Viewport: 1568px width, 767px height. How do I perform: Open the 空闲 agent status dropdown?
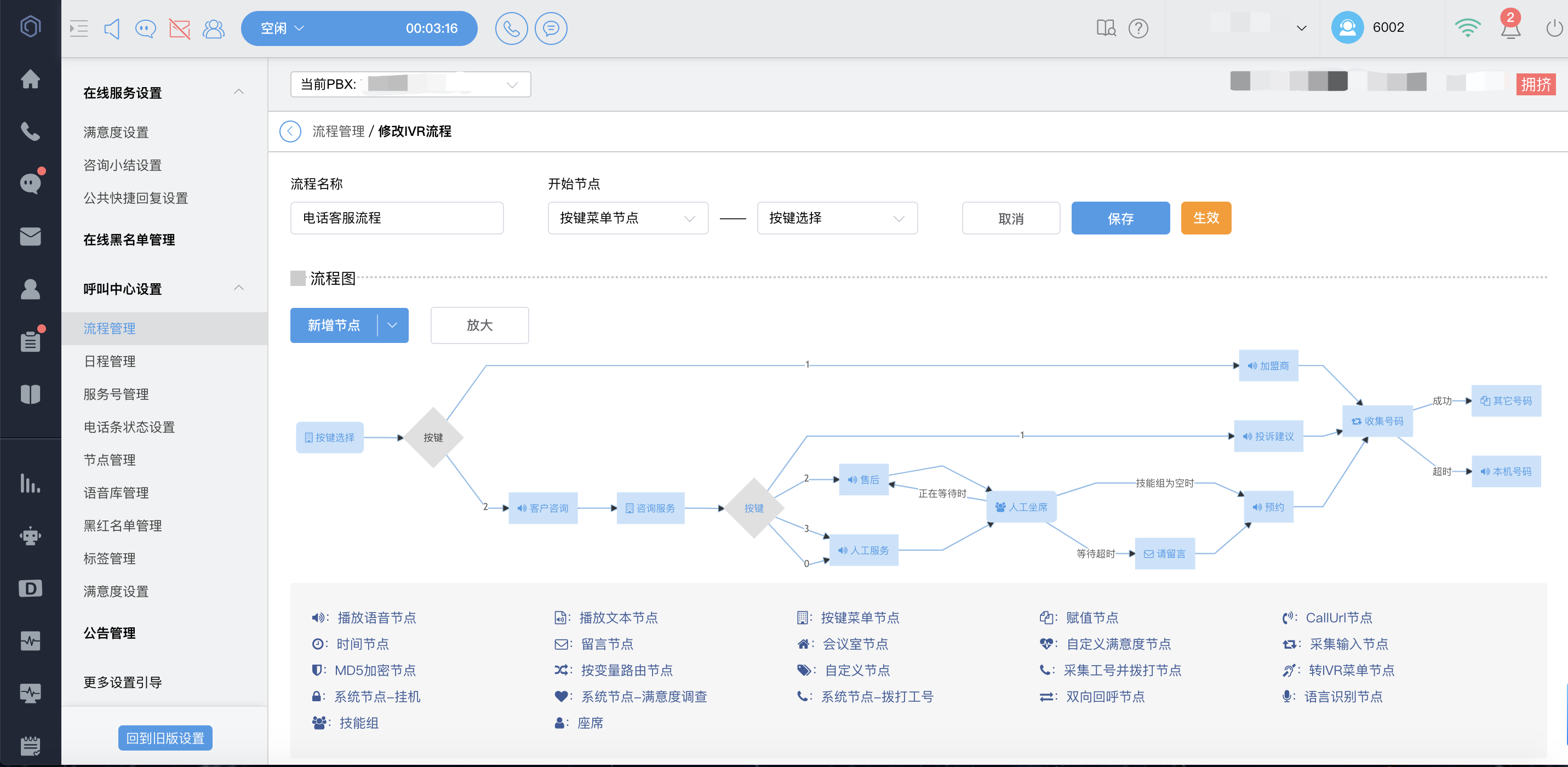[x=283, y=28]
